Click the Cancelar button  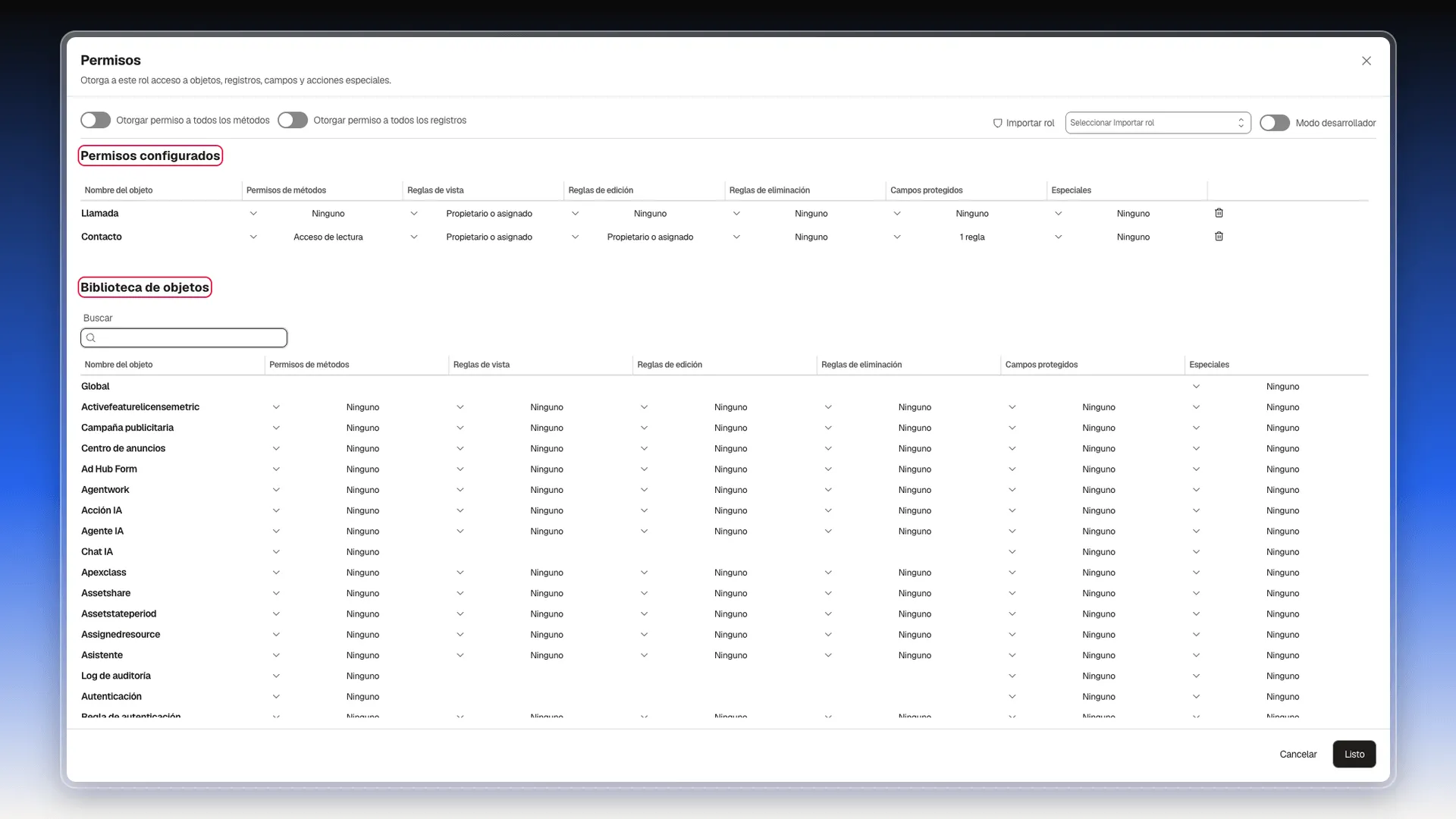click(x=1298, y=755)
